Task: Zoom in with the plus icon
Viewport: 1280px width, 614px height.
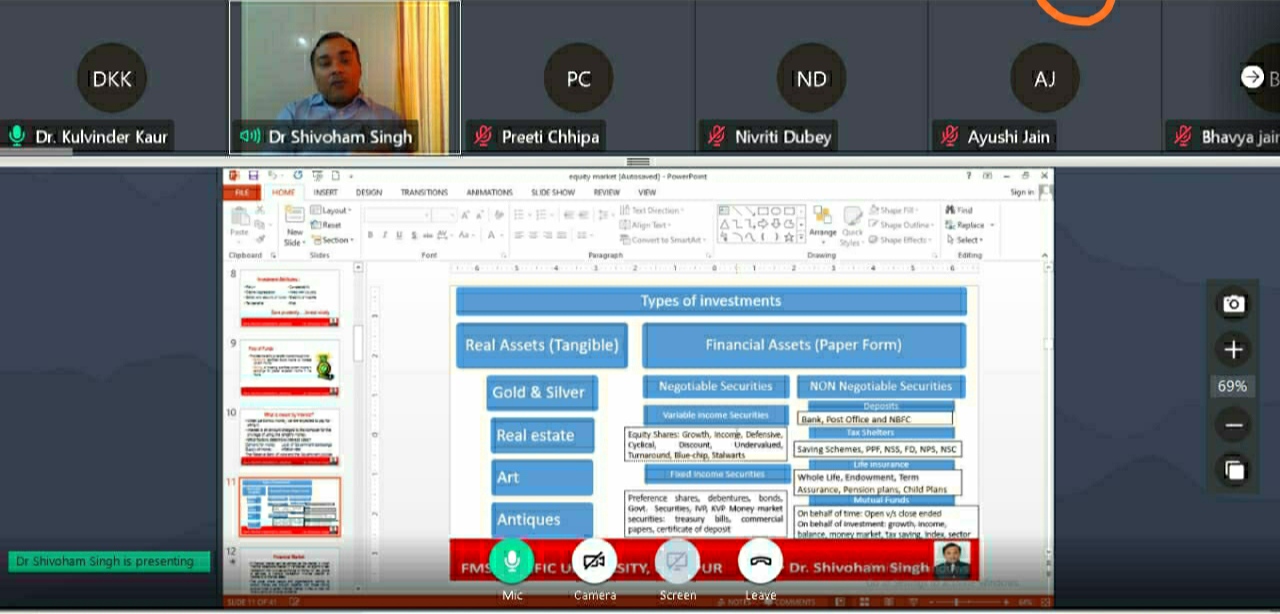Action: pos(1233,349)
